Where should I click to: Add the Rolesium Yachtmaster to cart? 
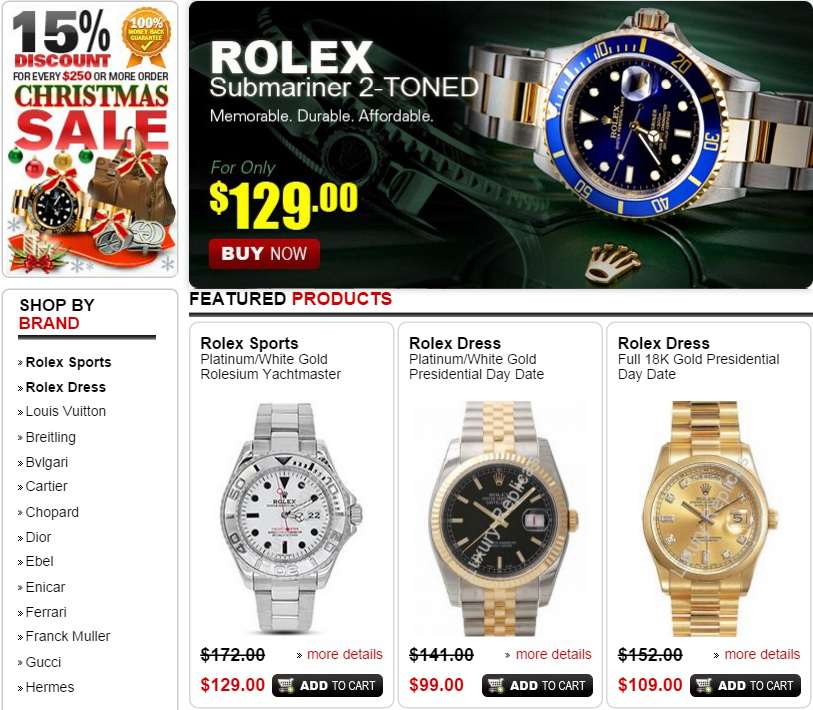pos(327,685)
